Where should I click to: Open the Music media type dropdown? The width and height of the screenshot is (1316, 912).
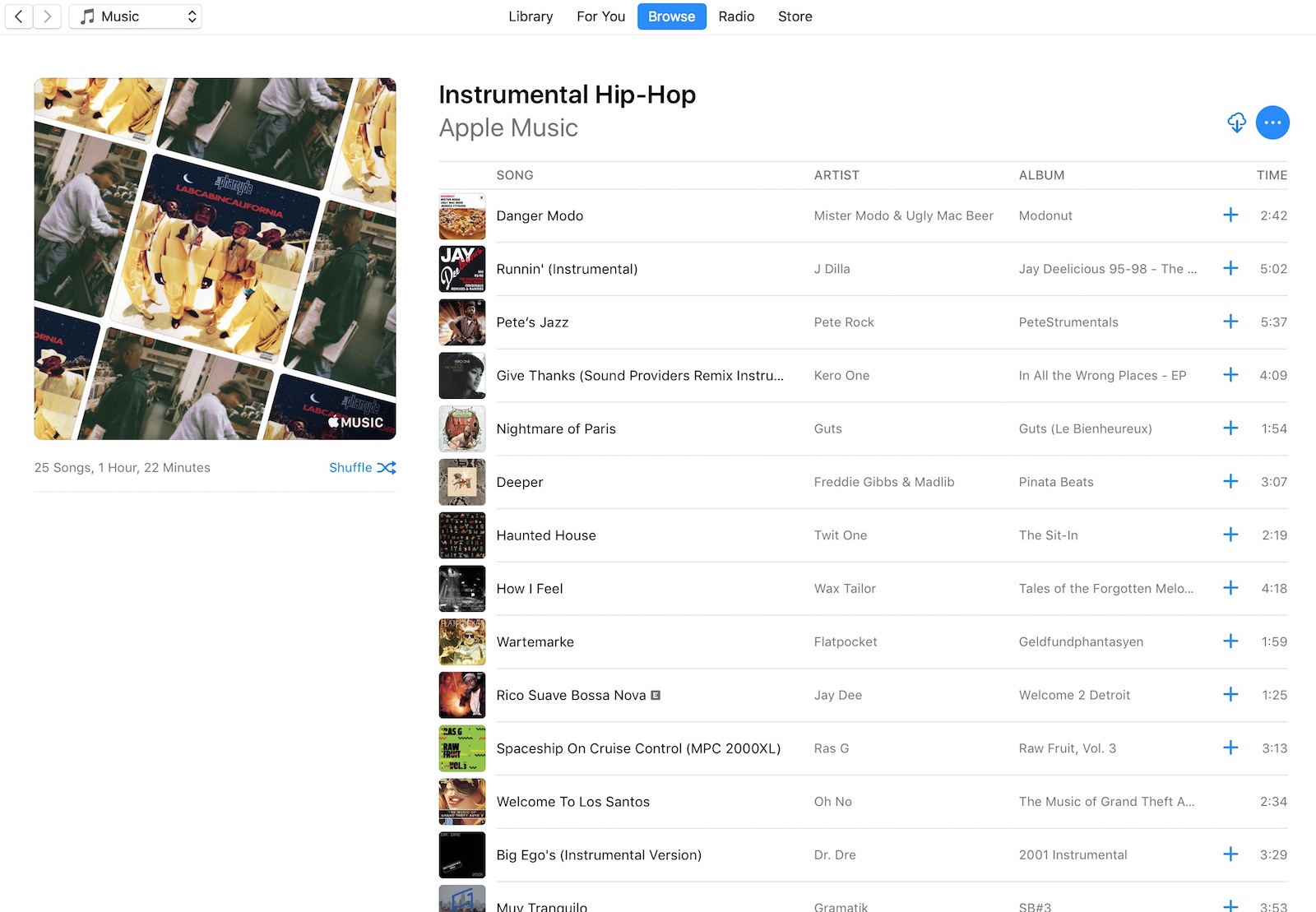tap(135, 16)
